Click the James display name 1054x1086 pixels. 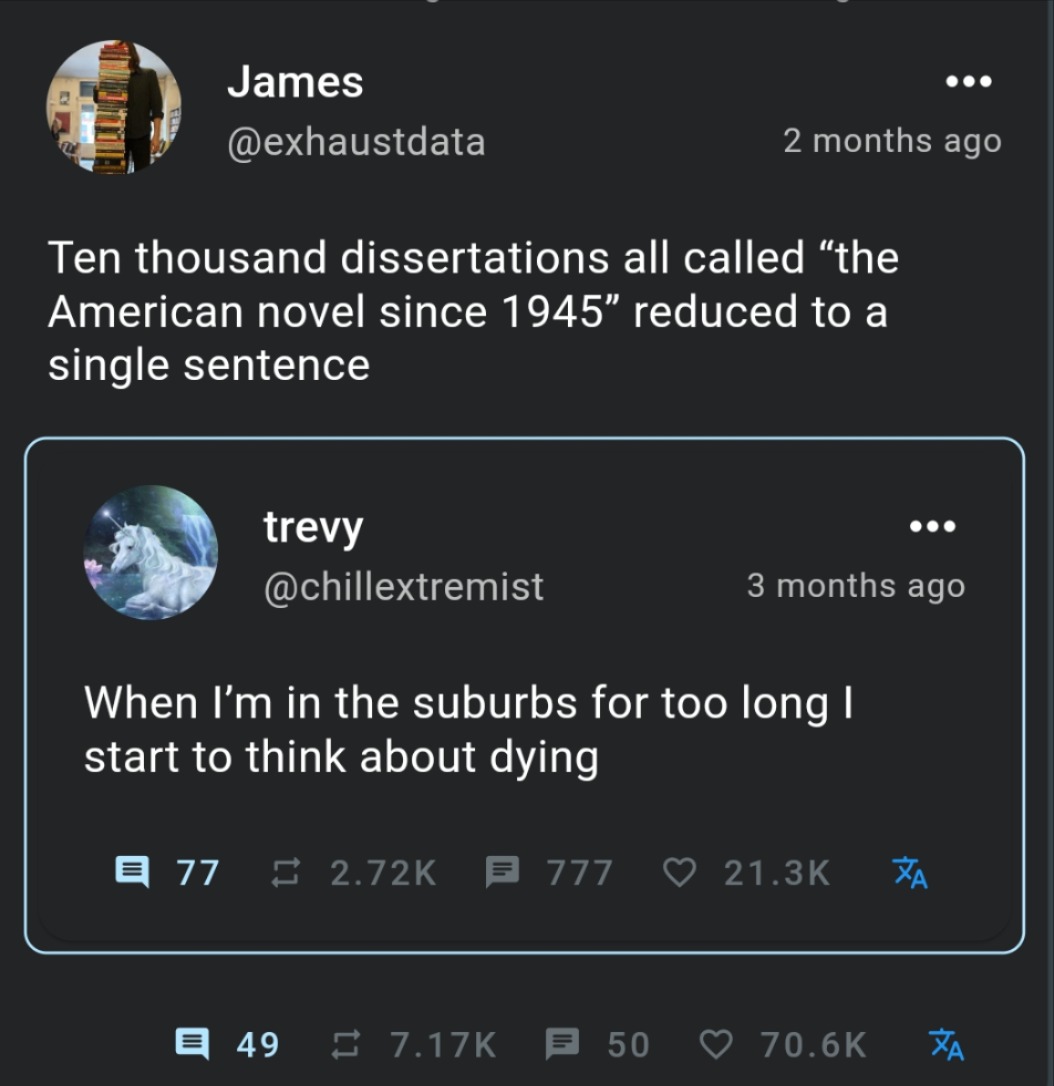295,82
